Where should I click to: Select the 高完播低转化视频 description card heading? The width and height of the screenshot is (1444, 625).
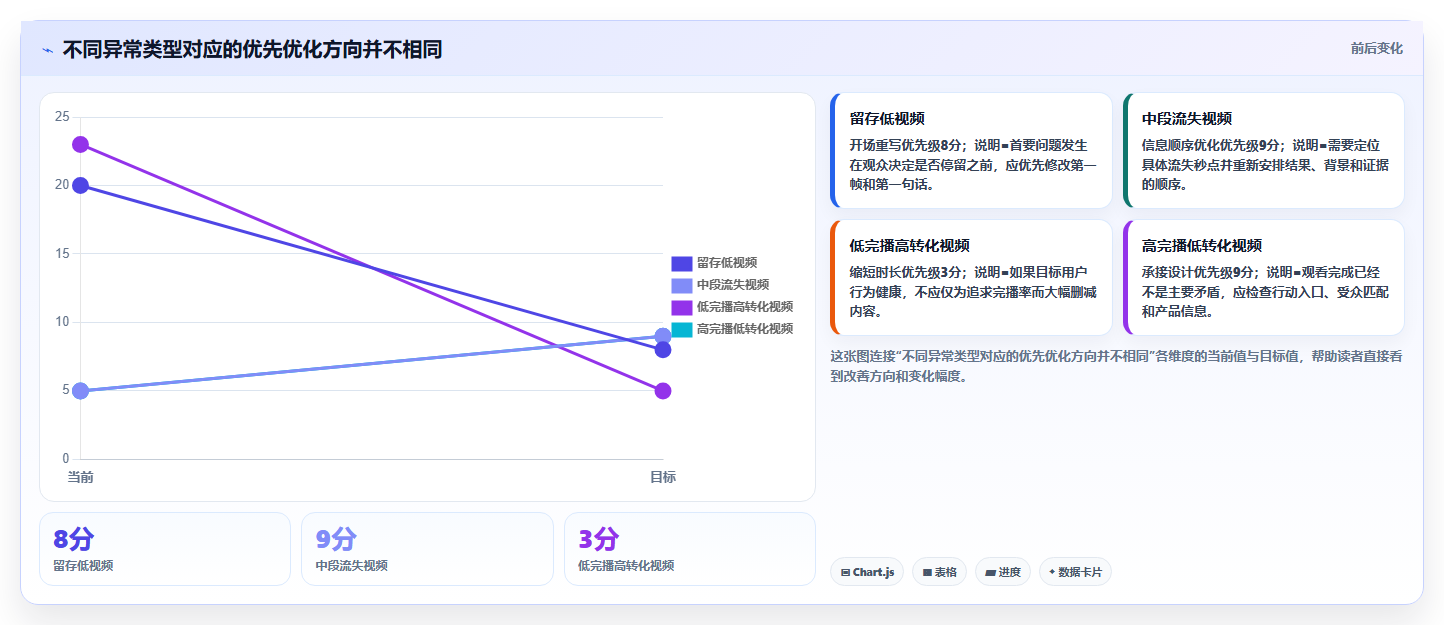(x=1202, y=246)
